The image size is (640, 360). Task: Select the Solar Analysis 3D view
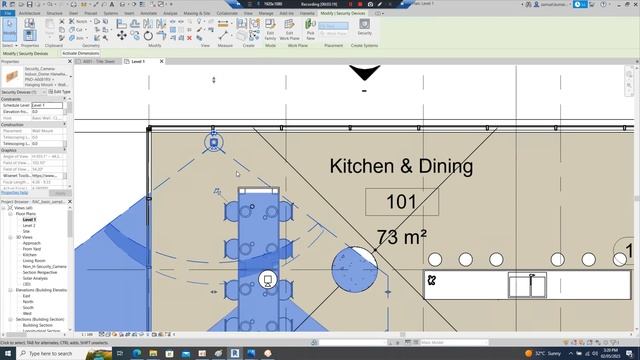35,278
